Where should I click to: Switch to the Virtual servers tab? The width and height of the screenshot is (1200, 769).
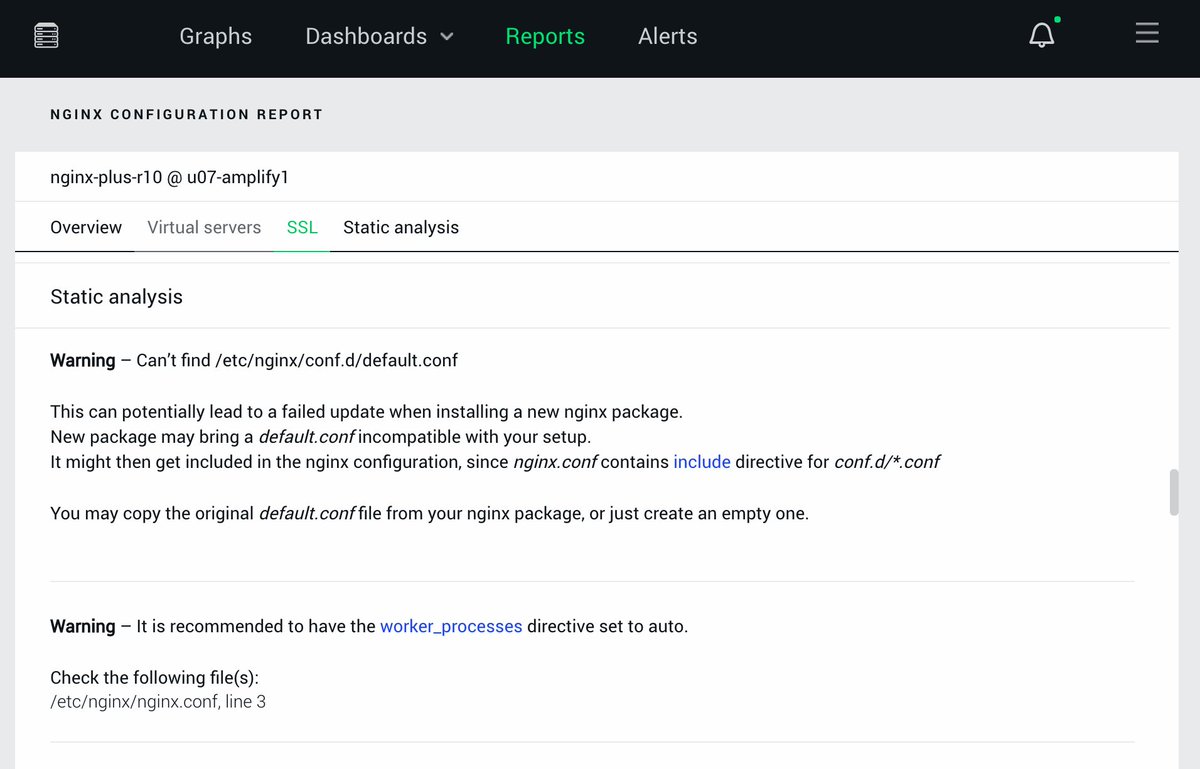204,227
